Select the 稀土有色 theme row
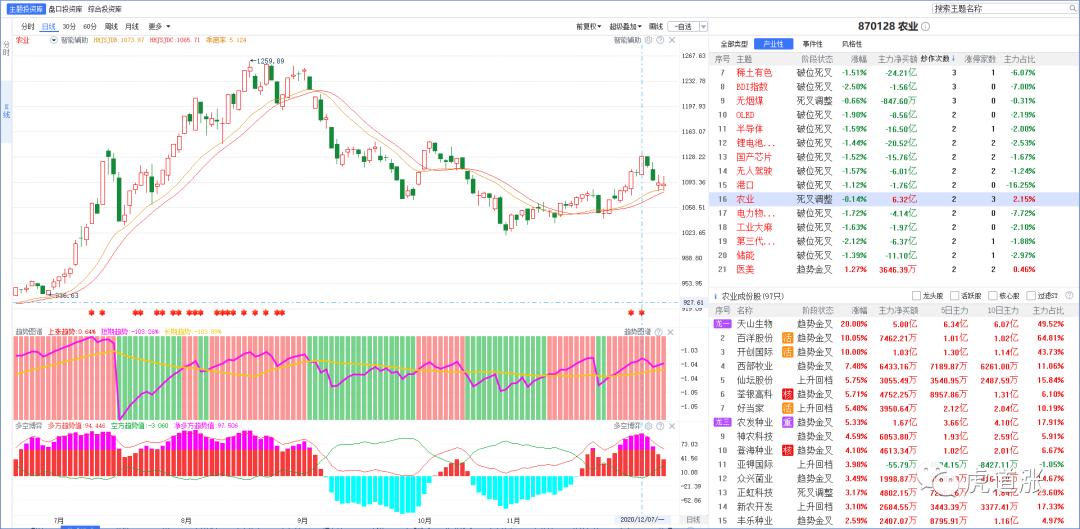Image resolution: width=1080 pixels, height=529 pixels. coord(754,73)
